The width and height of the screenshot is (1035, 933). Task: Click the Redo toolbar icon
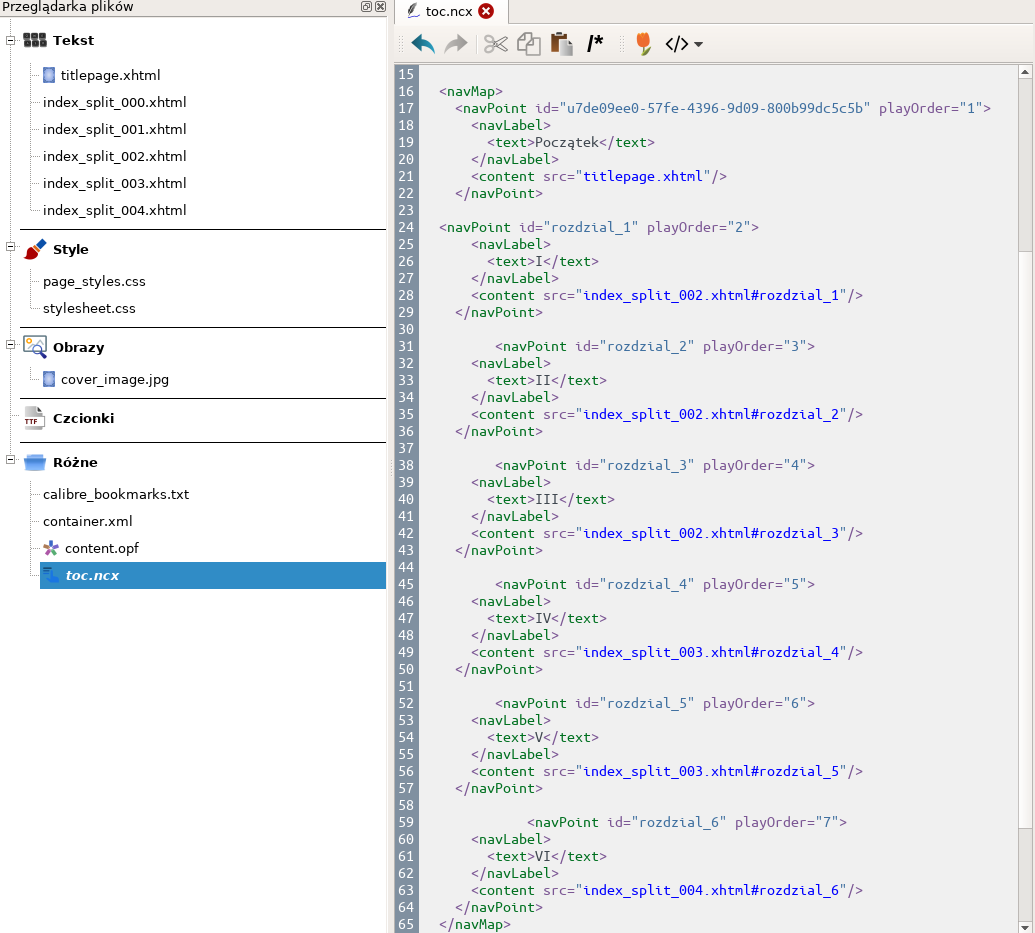click(x=456, y=44)
